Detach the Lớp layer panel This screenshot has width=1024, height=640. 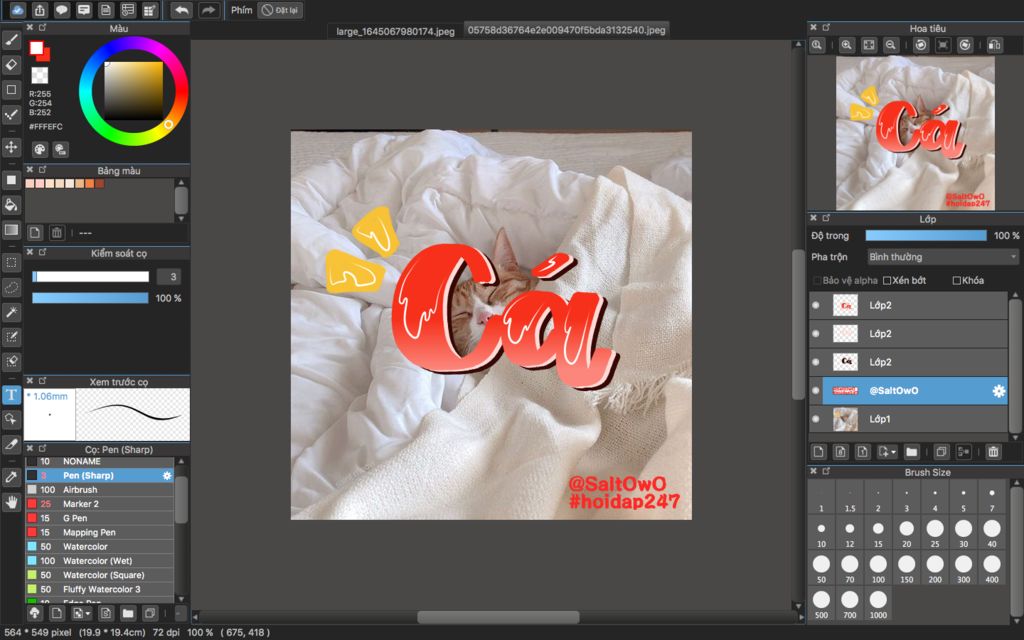click(826, 217)
